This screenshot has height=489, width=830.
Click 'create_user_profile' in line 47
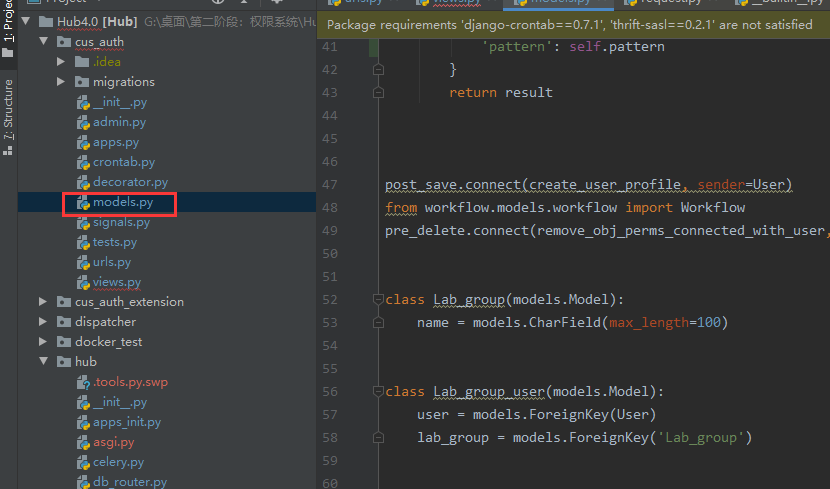605,185
